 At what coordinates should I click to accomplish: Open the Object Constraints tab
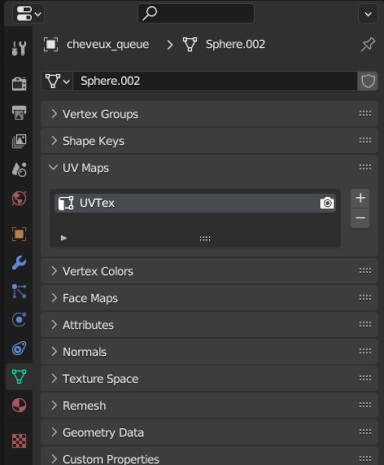[19, 348]
